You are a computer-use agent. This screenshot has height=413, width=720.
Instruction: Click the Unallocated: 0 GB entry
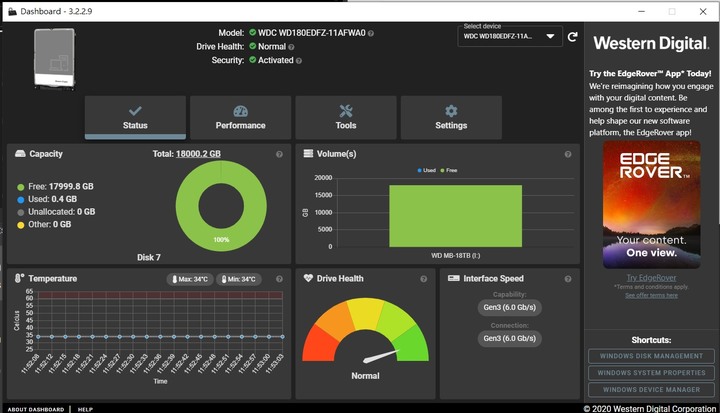click(x=56, y=212)
